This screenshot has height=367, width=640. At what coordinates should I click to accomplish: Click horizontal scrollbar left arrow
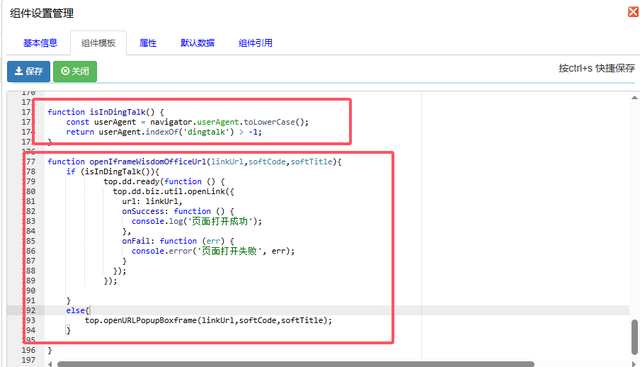[x=50, y=364]
